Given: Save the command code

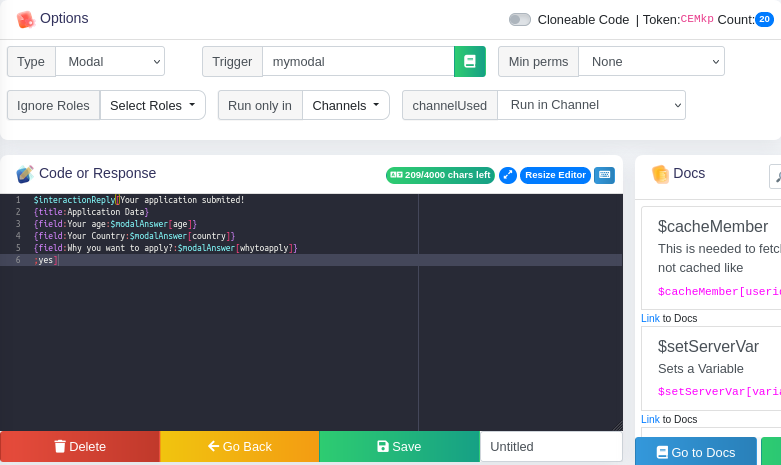Looking at the screenshot, I should click(399, 447).
